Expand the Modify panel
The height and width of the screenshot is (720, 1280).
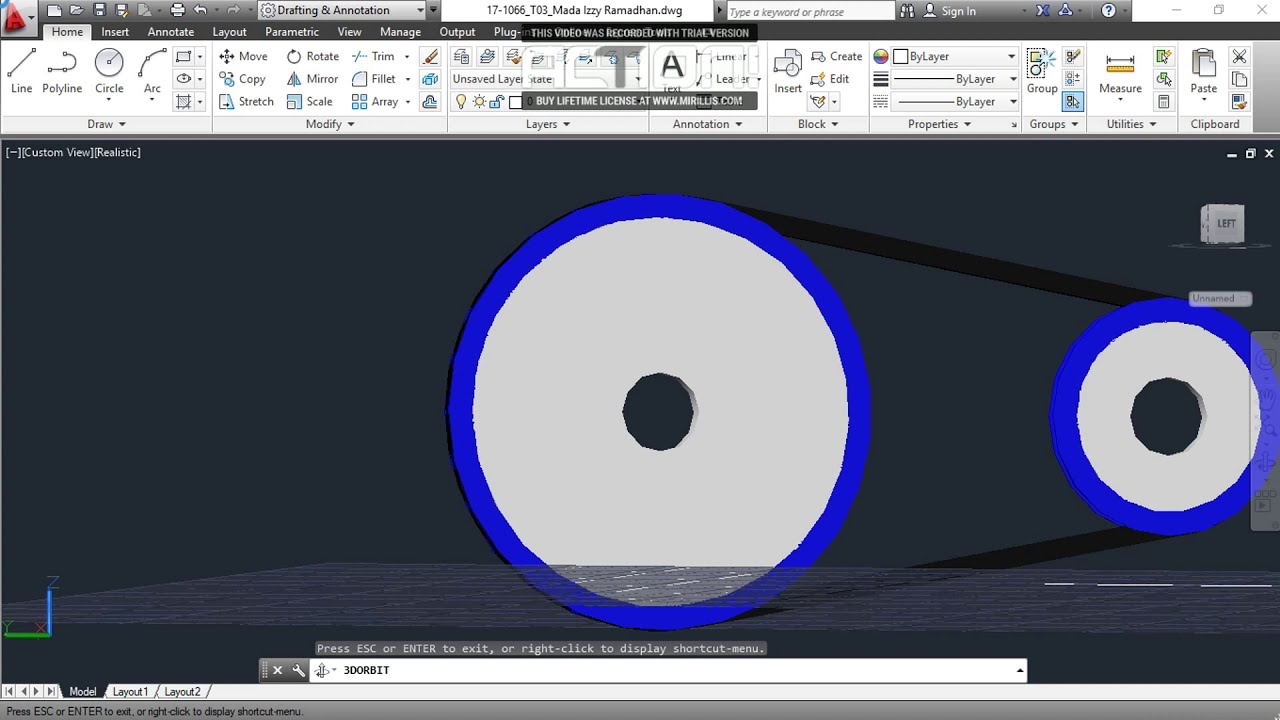tap(330, 124)
